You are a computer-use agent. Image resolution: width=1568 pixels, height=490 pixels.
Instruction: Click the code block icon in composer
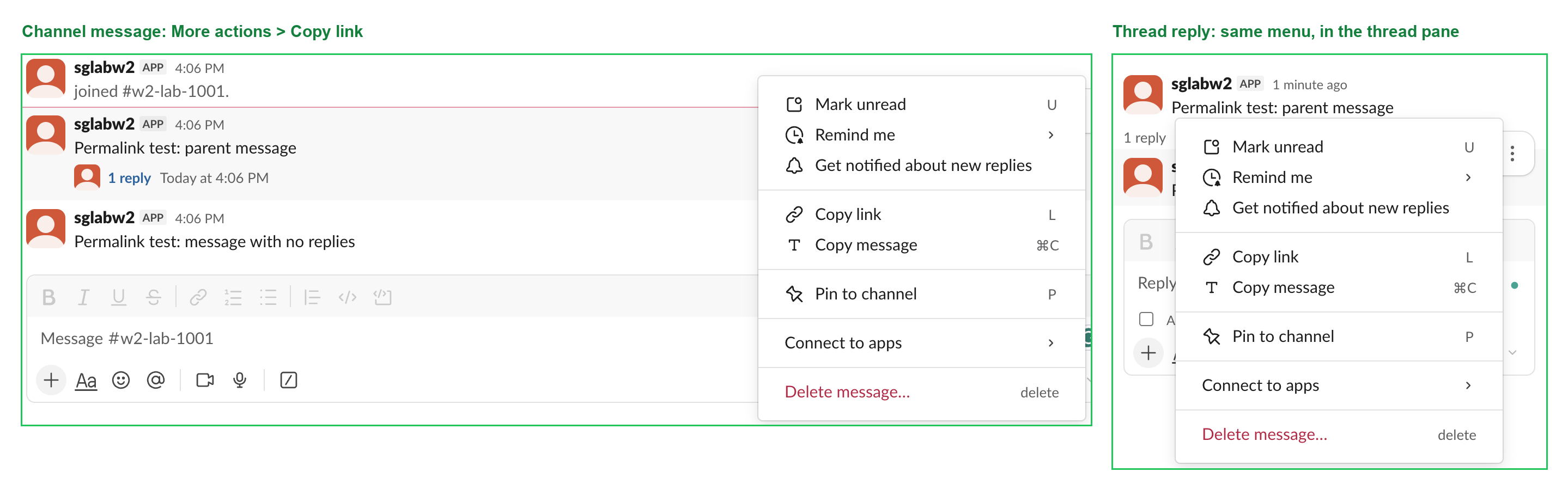point(383,297)
